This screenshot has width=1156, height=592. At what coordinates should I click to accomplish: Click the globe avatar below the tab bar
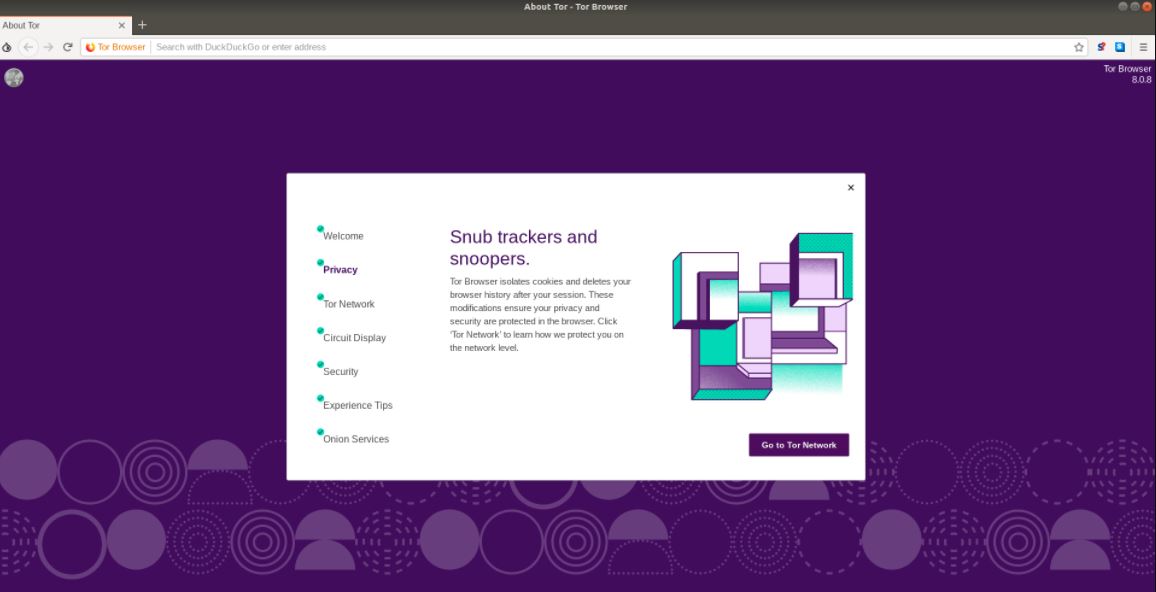(x=13, y=77)
